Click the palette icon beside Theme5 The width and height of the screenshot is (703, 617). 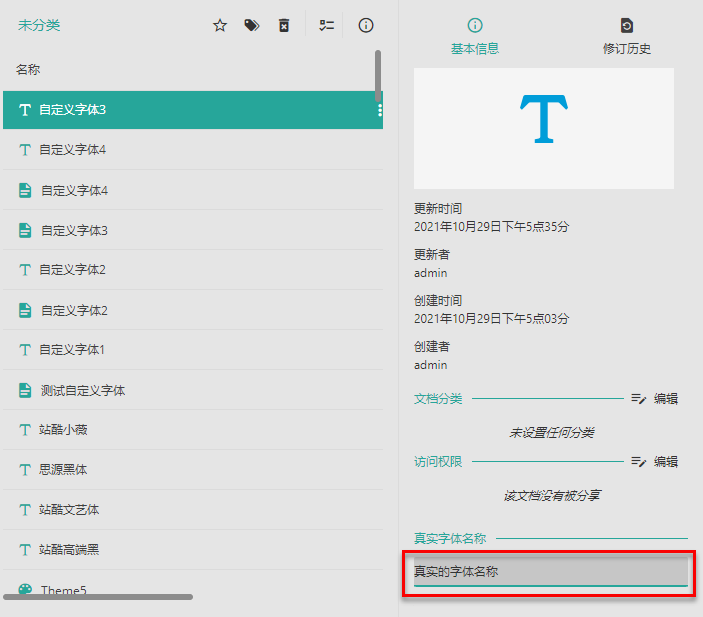25,590
